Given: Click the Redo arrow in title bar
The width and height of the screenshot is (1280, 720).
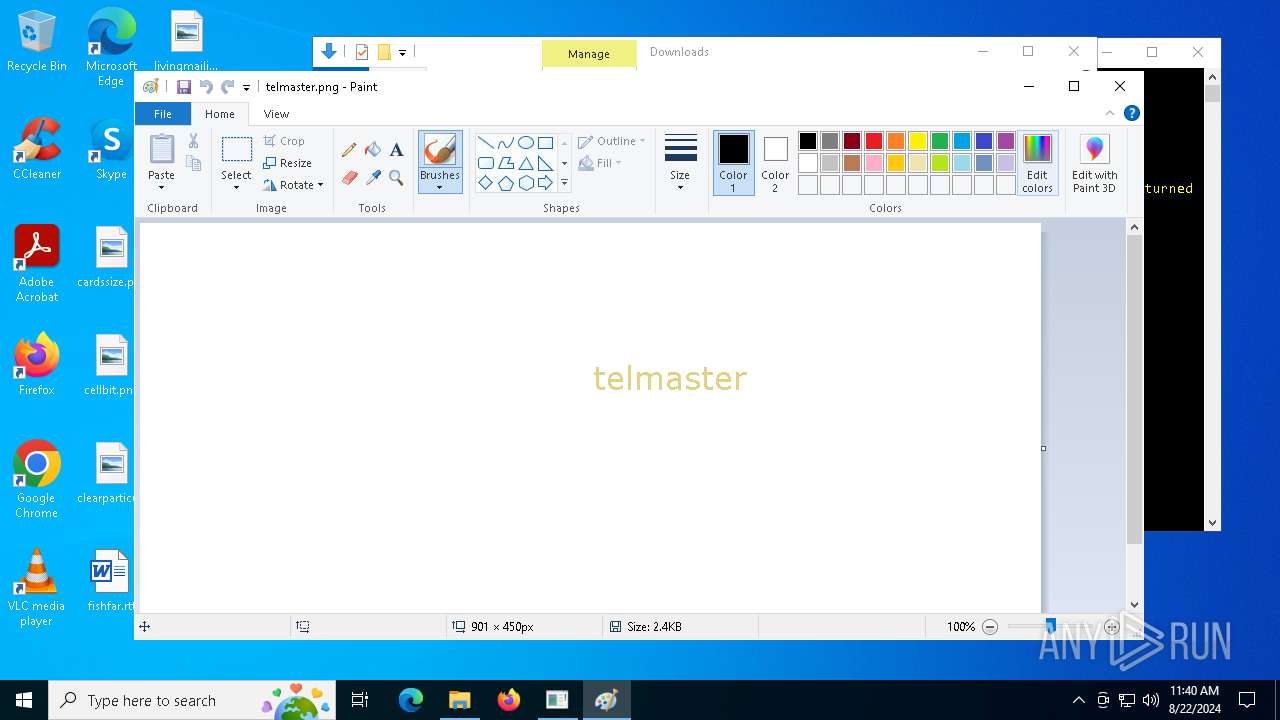Looking at the screenshot, I should coord(228,87).
